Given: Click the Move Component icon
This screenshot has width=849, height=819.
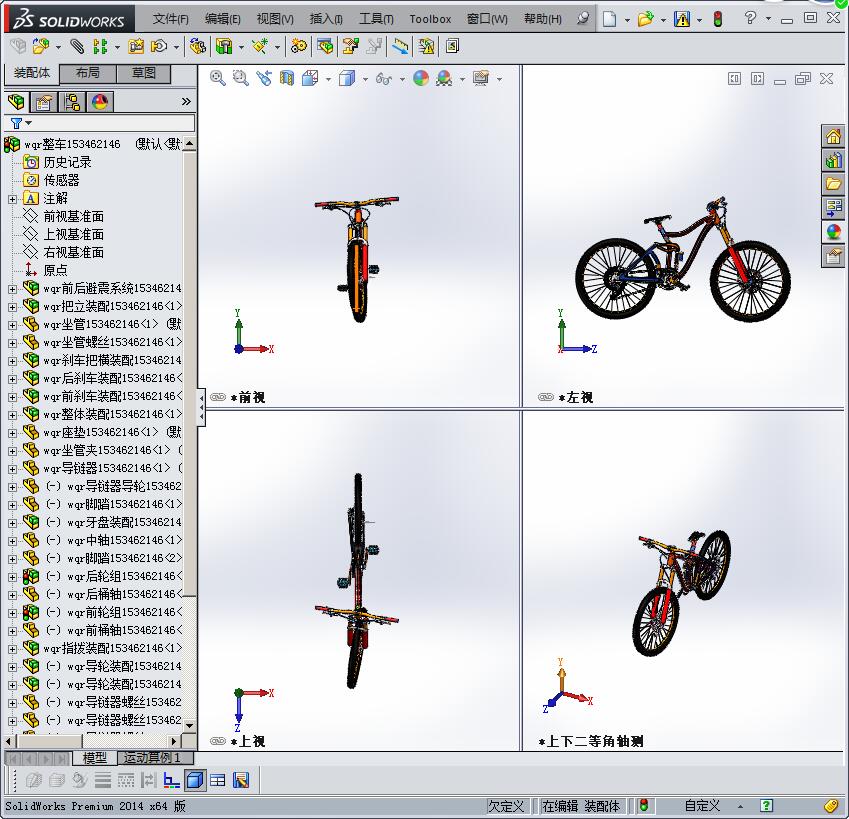Looking at the screenshot, I should click(x=159, y=47).
